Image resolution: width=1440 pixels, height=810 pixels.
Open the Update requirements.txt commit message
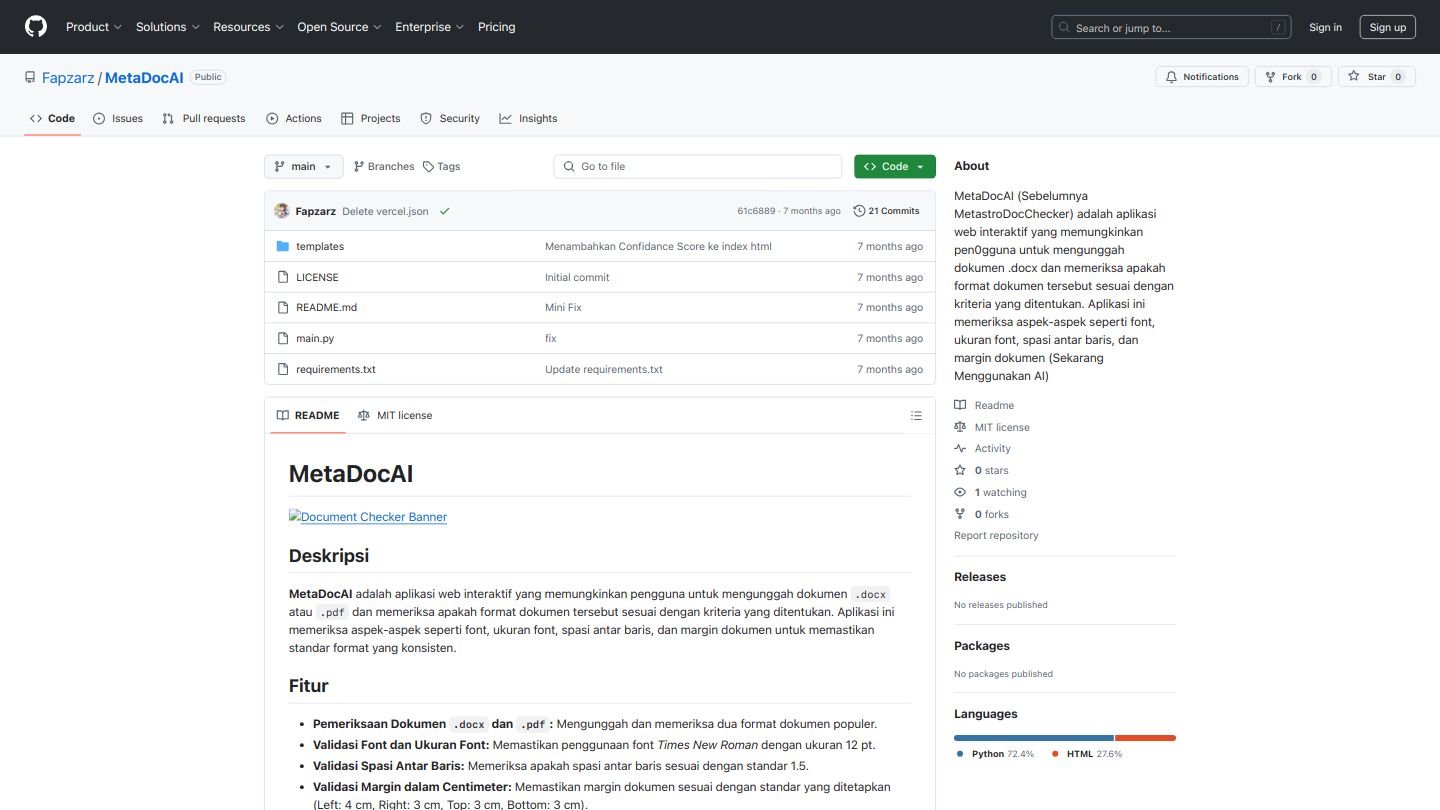point(604,369)
